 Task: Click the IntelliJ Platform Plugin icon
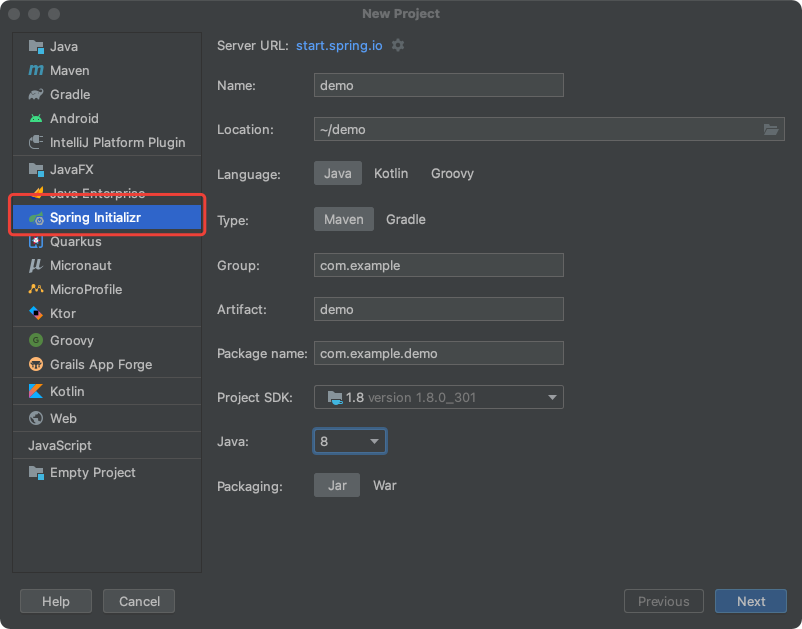click(36, 142)
